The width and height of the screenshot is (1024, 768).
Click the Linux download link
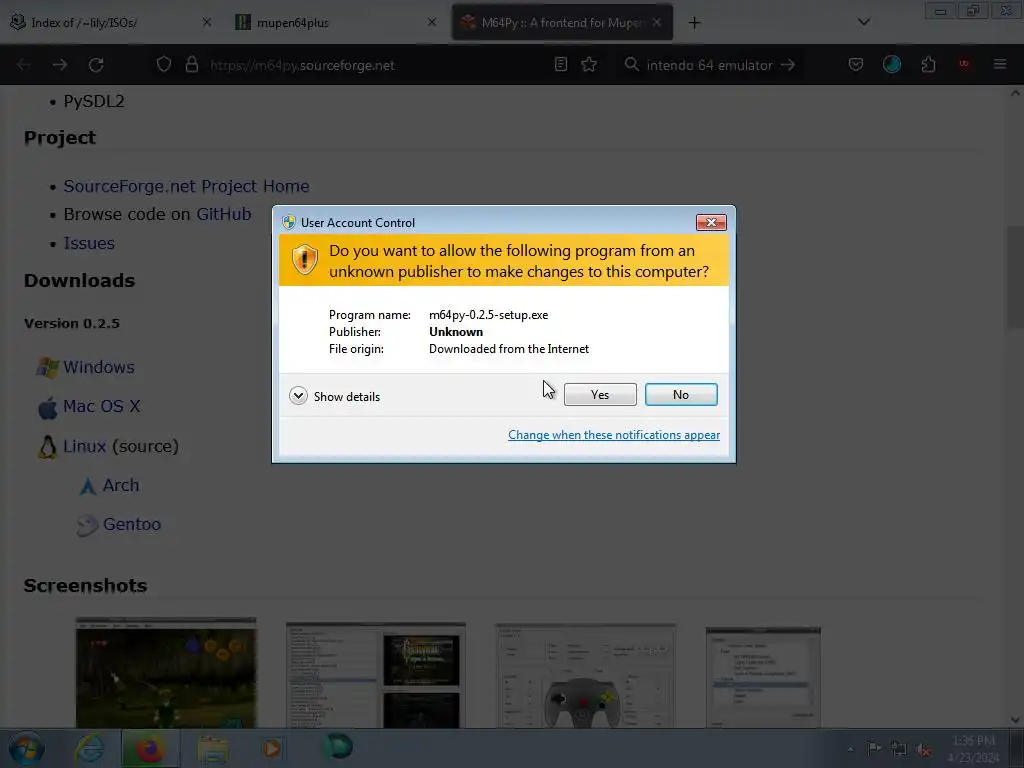(x=84, y=446)
